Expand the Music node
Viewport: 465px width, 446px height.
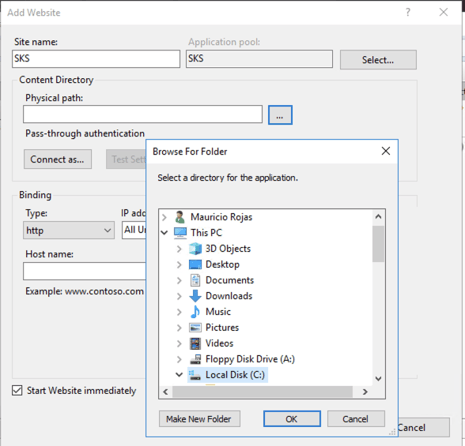pos(179,312)
